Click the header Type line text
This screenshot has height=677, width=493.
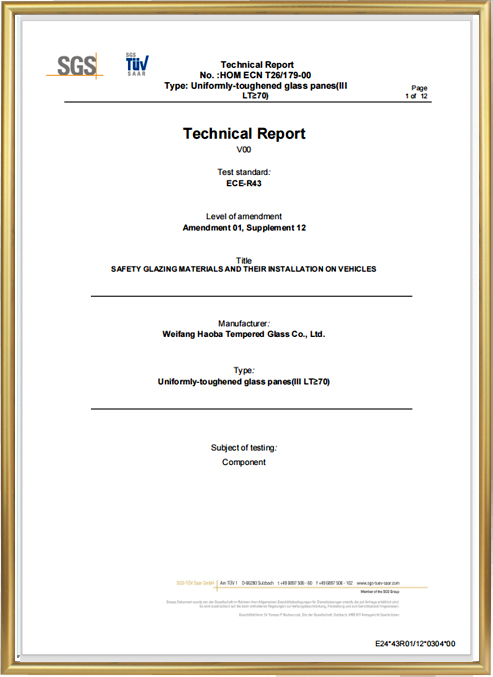(256, 90)
